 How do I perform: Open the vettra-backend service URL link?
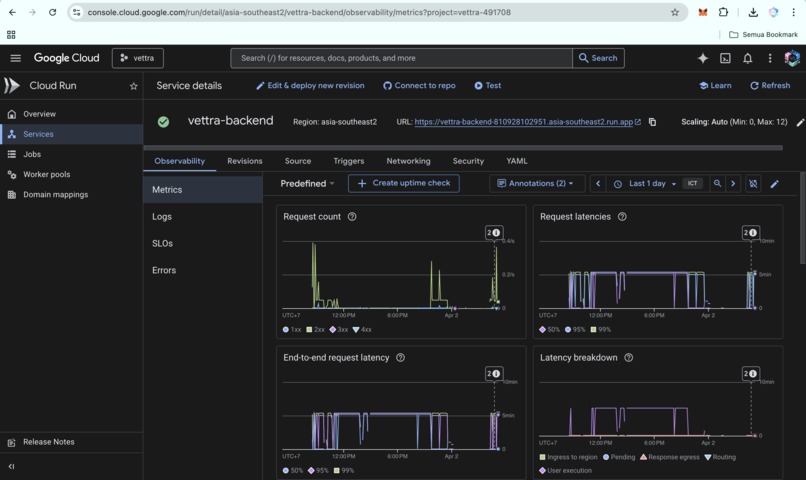(527, 122)
